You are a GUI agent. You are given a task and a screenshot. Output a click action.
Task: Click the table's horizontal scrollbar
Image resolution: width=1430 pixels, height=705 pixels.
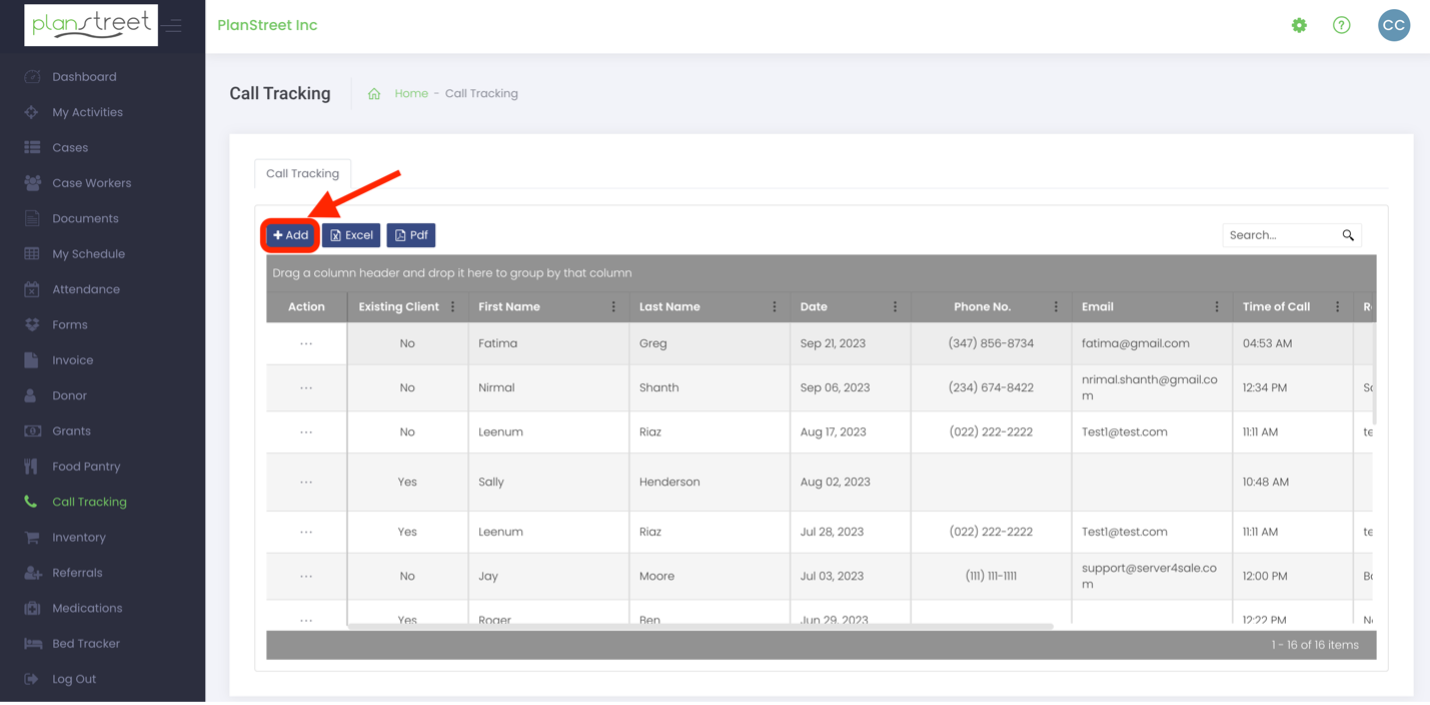click(700, 627)
